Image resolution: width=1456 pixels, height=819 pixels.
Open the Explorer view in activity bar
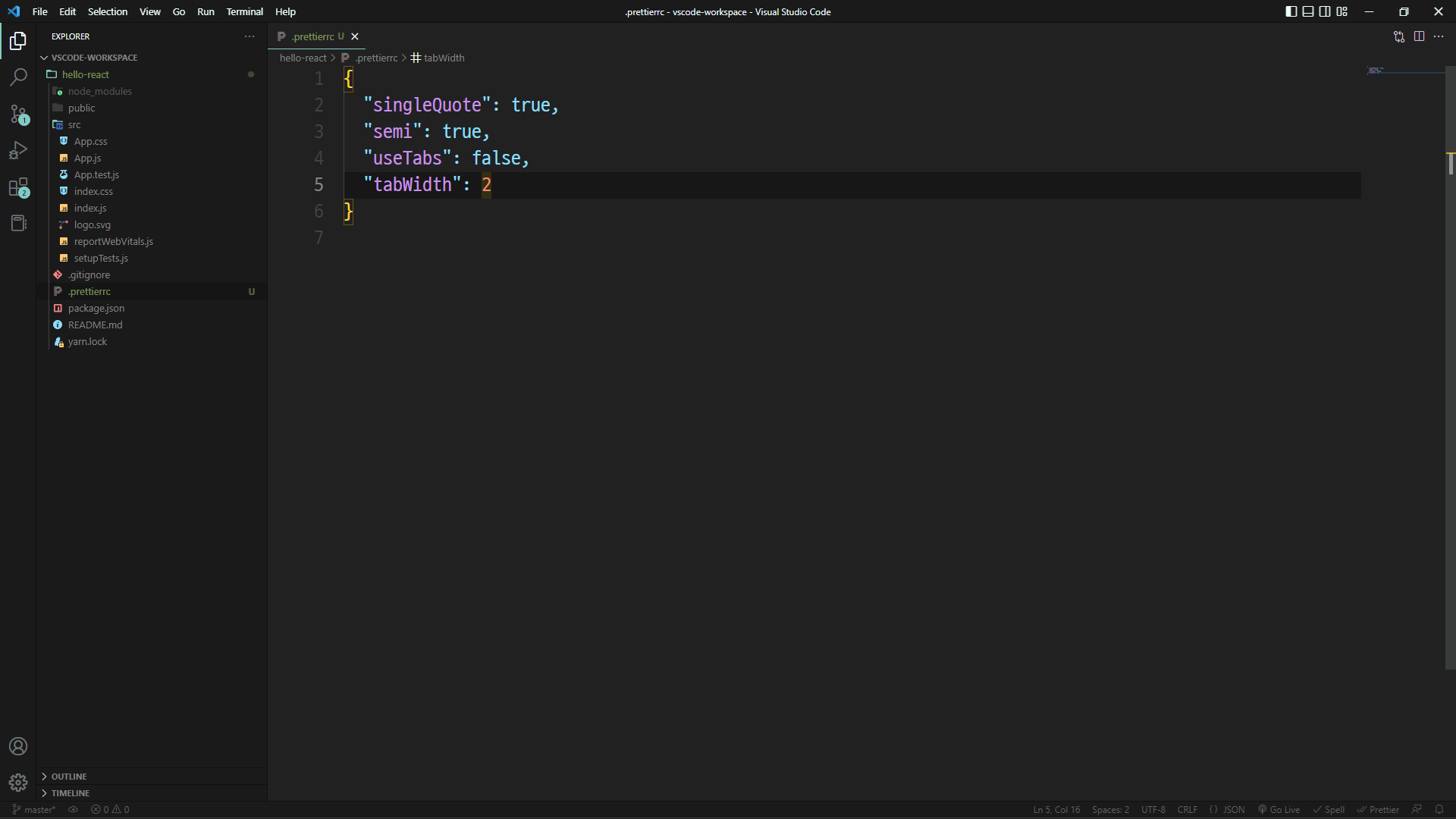click(x=18, y=41)
